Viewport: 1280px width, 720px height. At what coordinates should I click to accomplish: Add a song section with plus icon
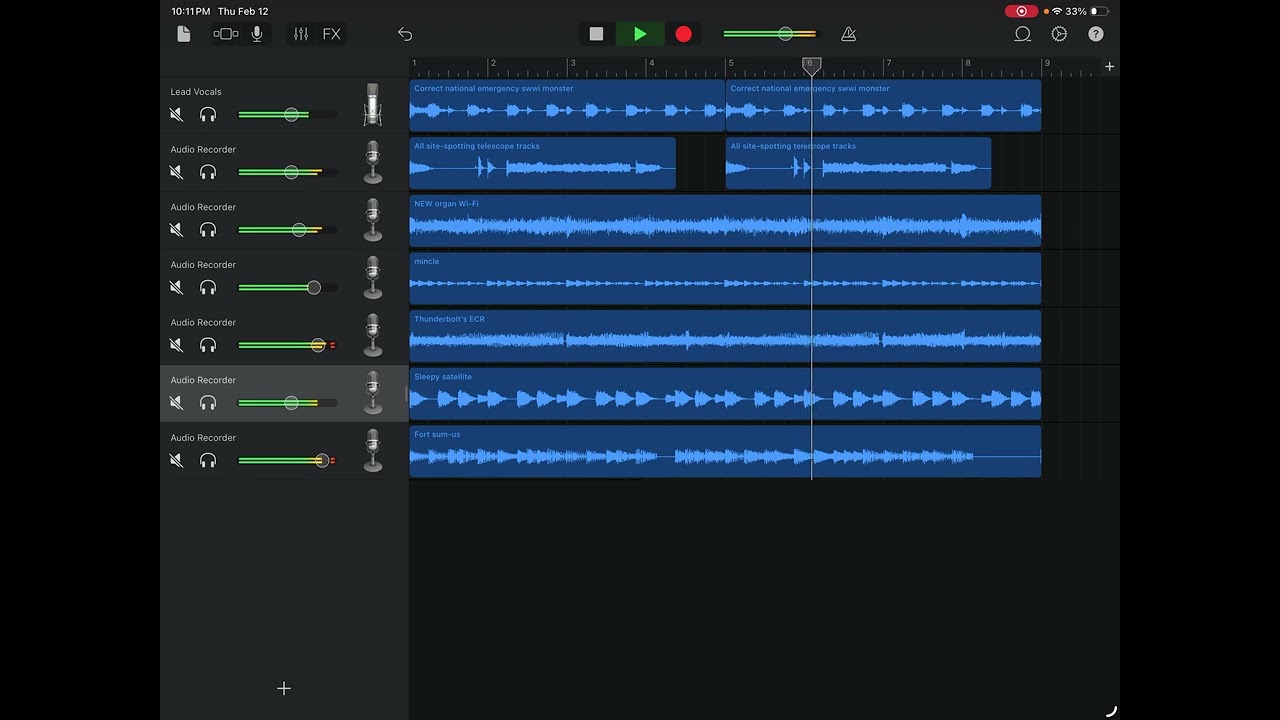click(1109, 67)
